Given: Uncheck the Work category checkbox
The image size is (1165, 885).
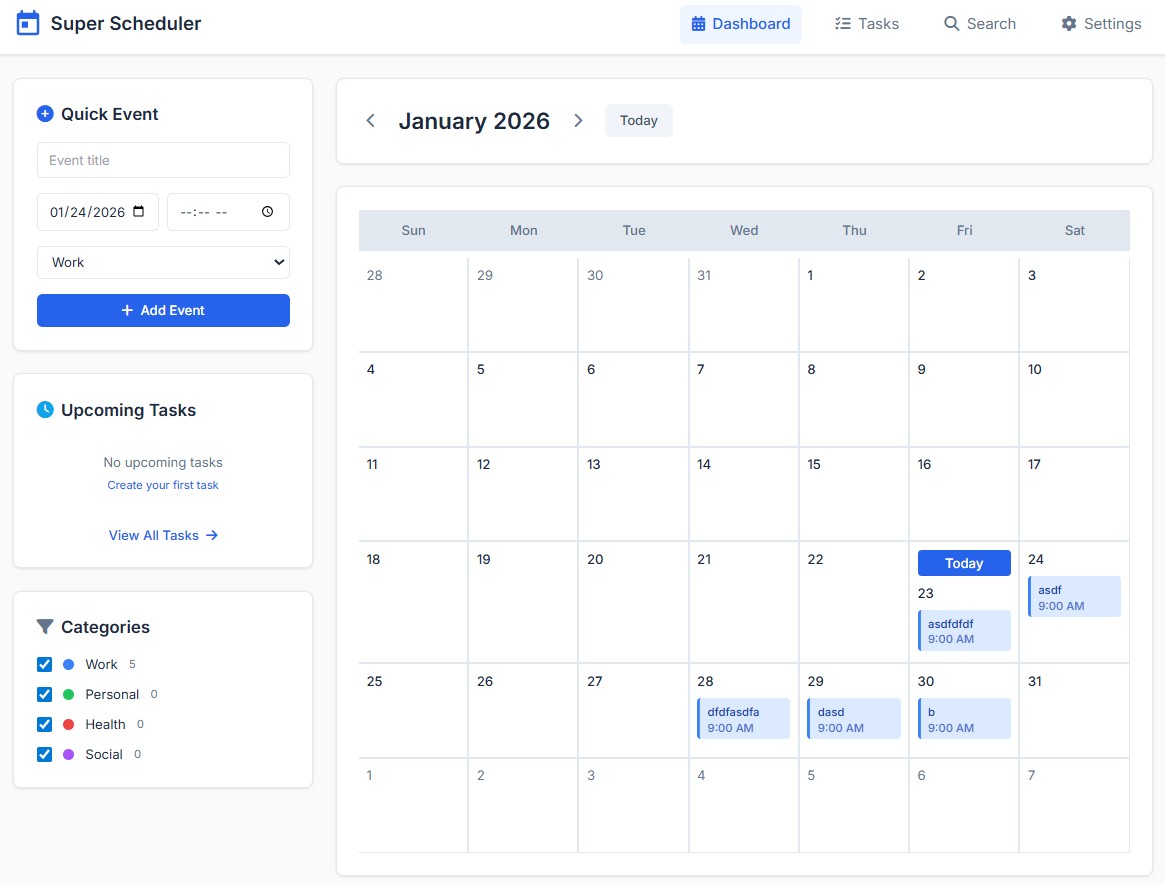Looking at the screenshot, I should click(x=44, y=664).
